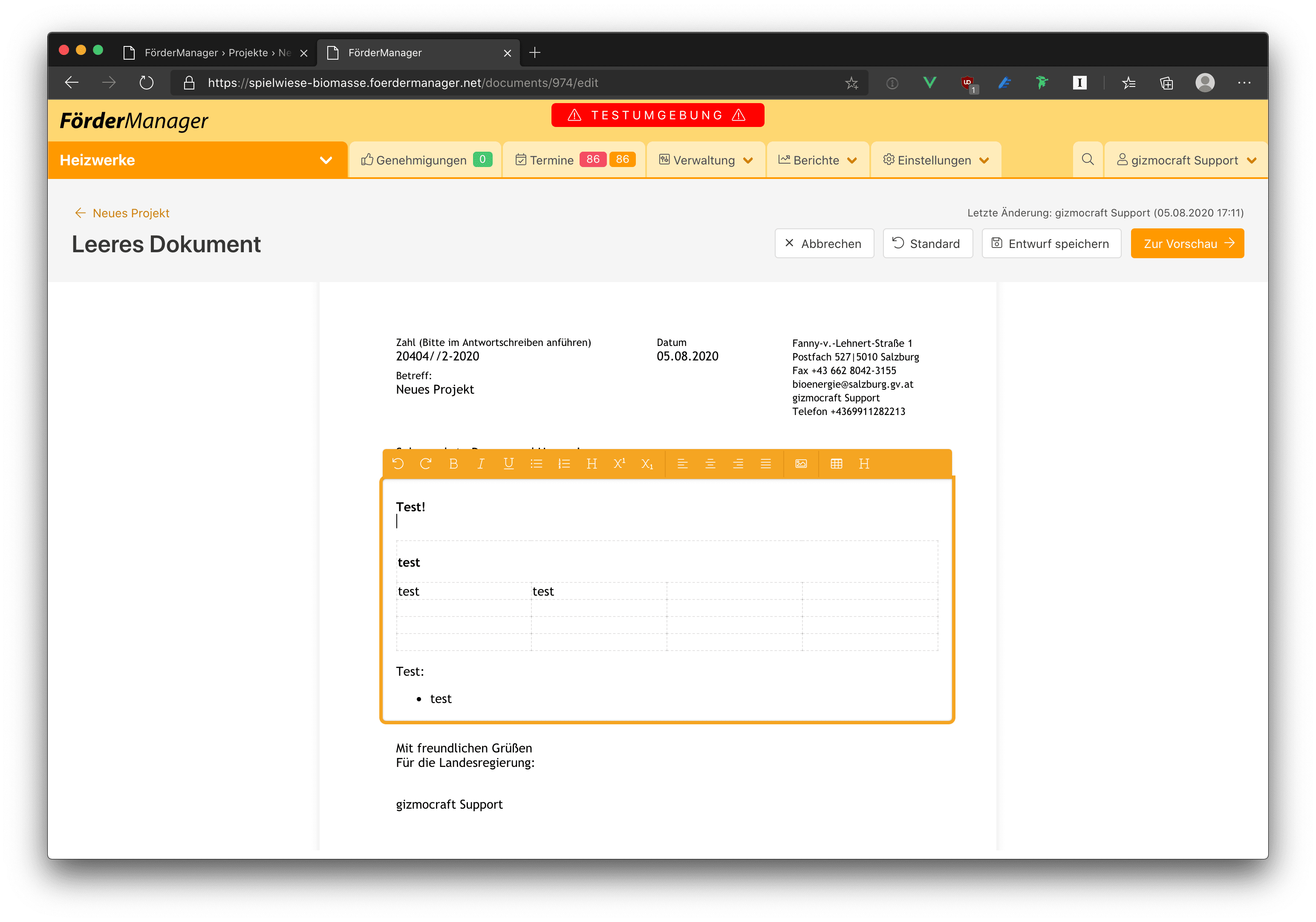Center align the text
The height and width of the screenshot is (922, 1316).
click(x=710, y=464)
